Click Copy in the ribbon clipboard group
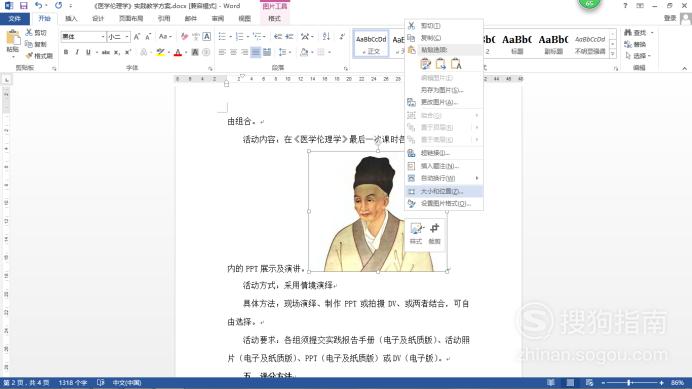This screenshot has height=389, width=692. coord(36,44)
